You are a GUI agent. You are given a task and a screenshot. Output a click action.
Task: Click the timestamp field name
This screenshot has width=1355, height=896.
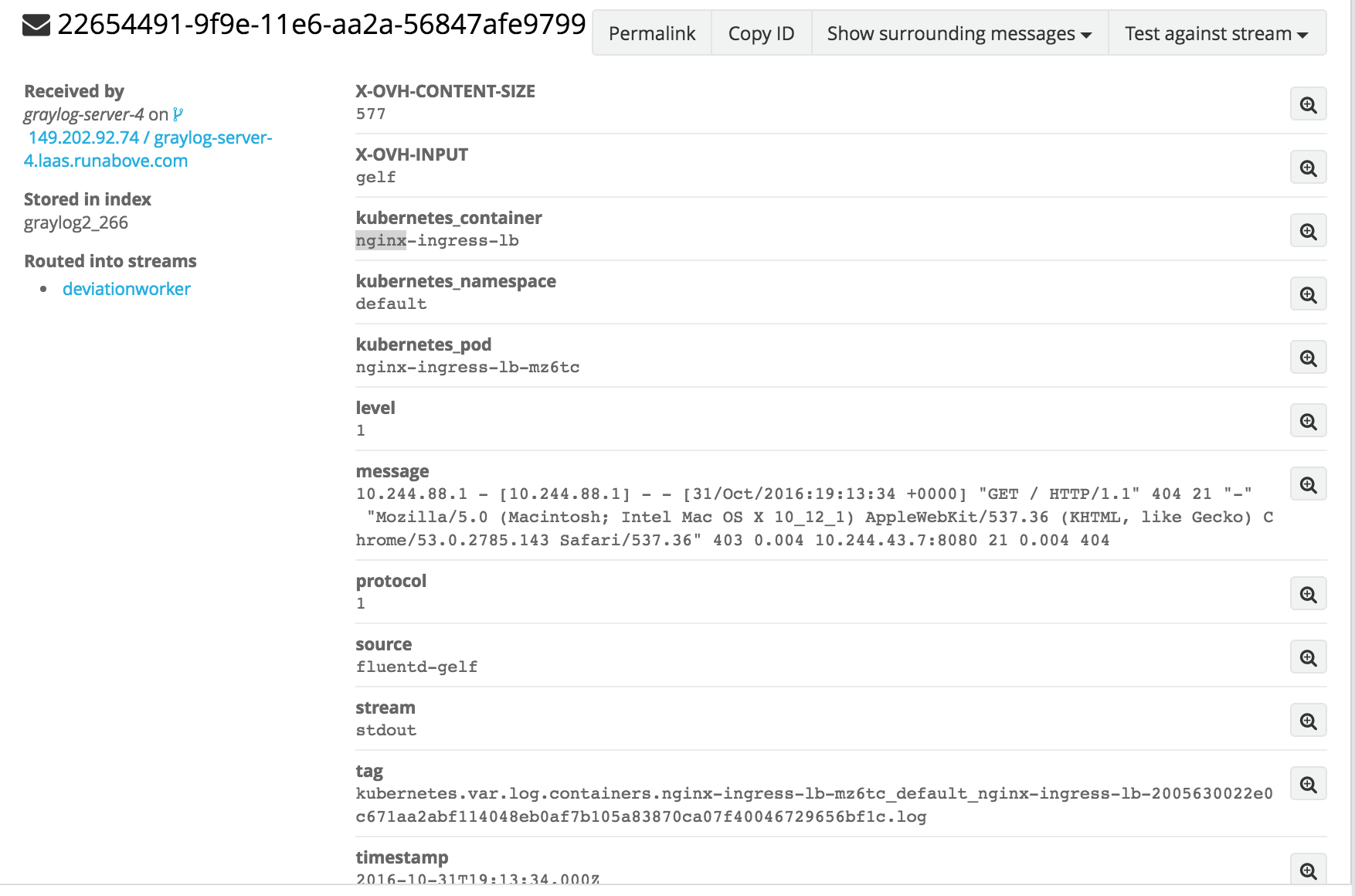pos(402,857)
